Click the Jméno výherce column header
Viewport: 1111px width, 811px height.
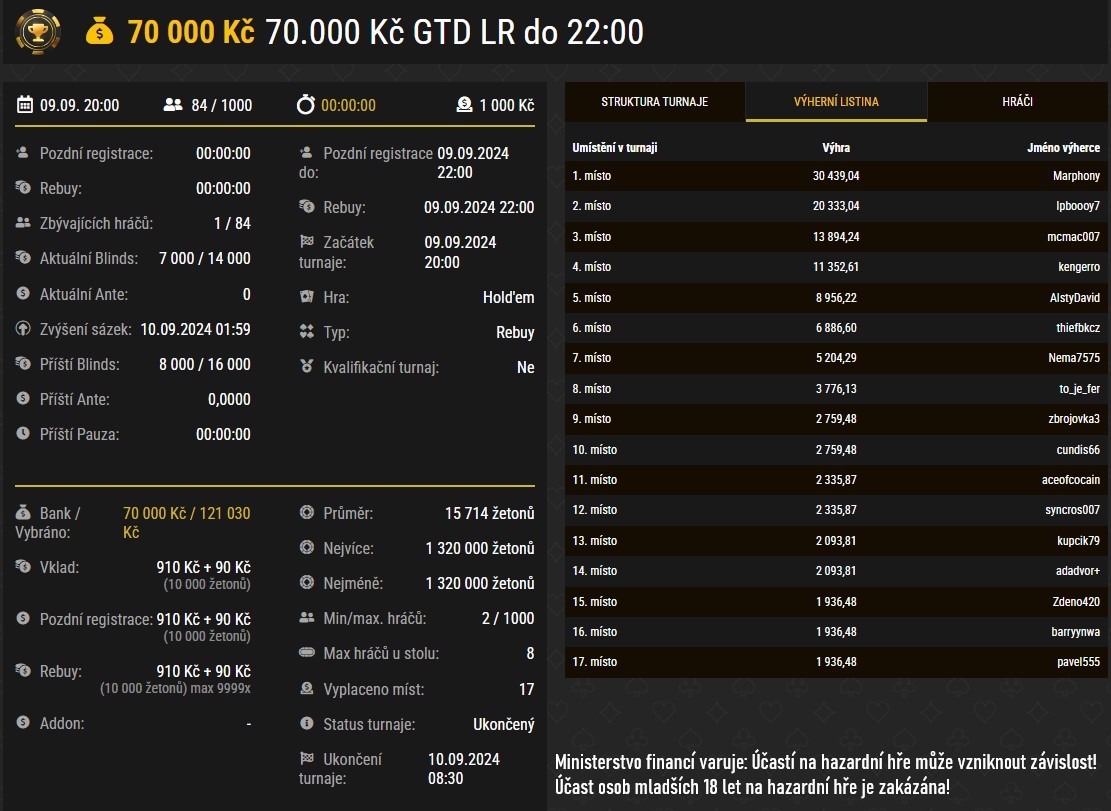click(1064, 147)
